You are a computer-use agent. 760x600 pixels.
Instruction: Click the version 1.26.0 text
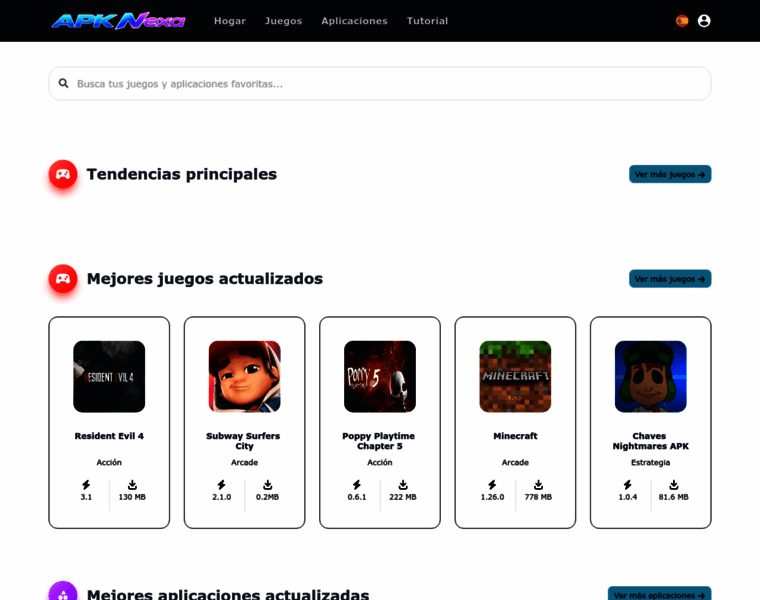coord(492,497)
